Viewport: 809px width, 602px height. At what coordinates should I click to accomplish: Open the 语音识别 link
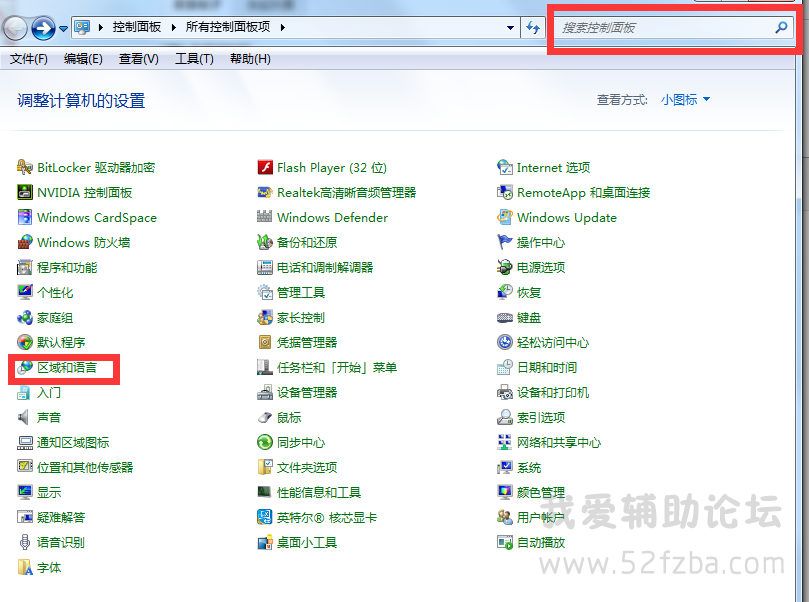(61, 543)
